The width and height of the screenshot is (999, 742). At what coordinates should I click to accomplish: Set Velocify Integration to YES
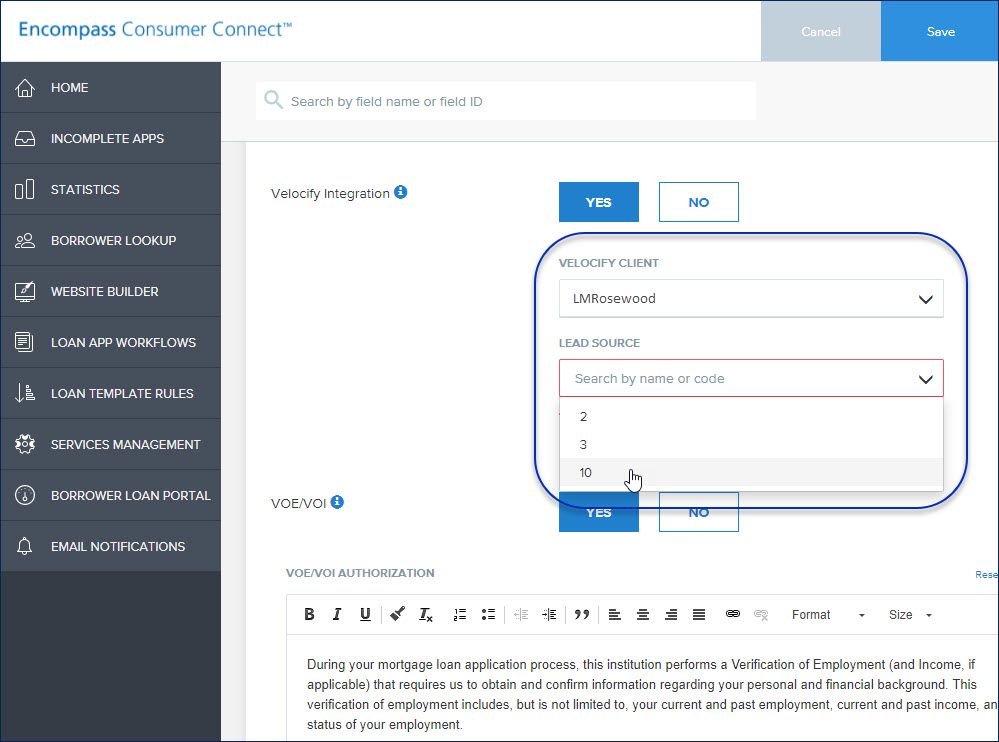pos(598,202)
